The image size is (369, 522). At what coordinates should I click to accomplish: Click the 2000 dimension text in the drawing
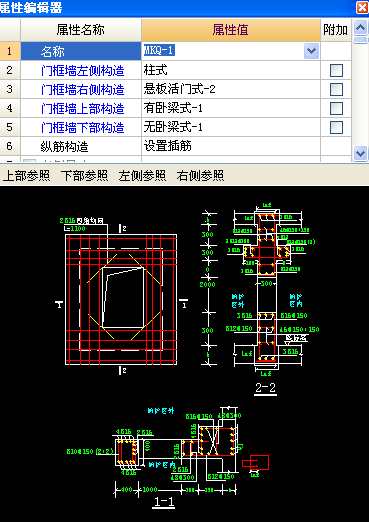(x=207, y=284)
